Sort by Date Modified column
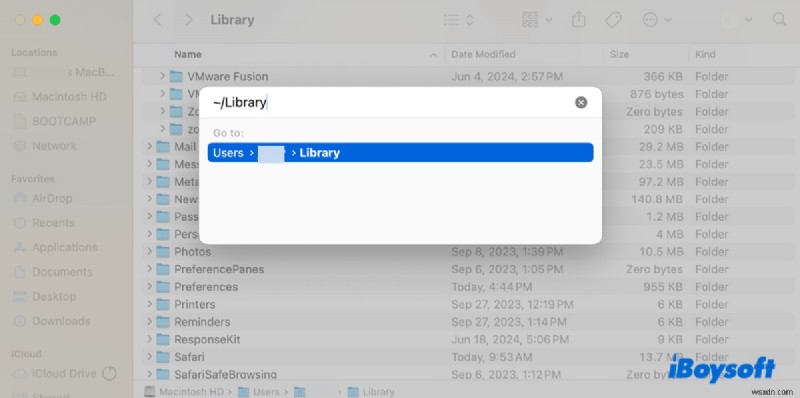 [483, 54]
